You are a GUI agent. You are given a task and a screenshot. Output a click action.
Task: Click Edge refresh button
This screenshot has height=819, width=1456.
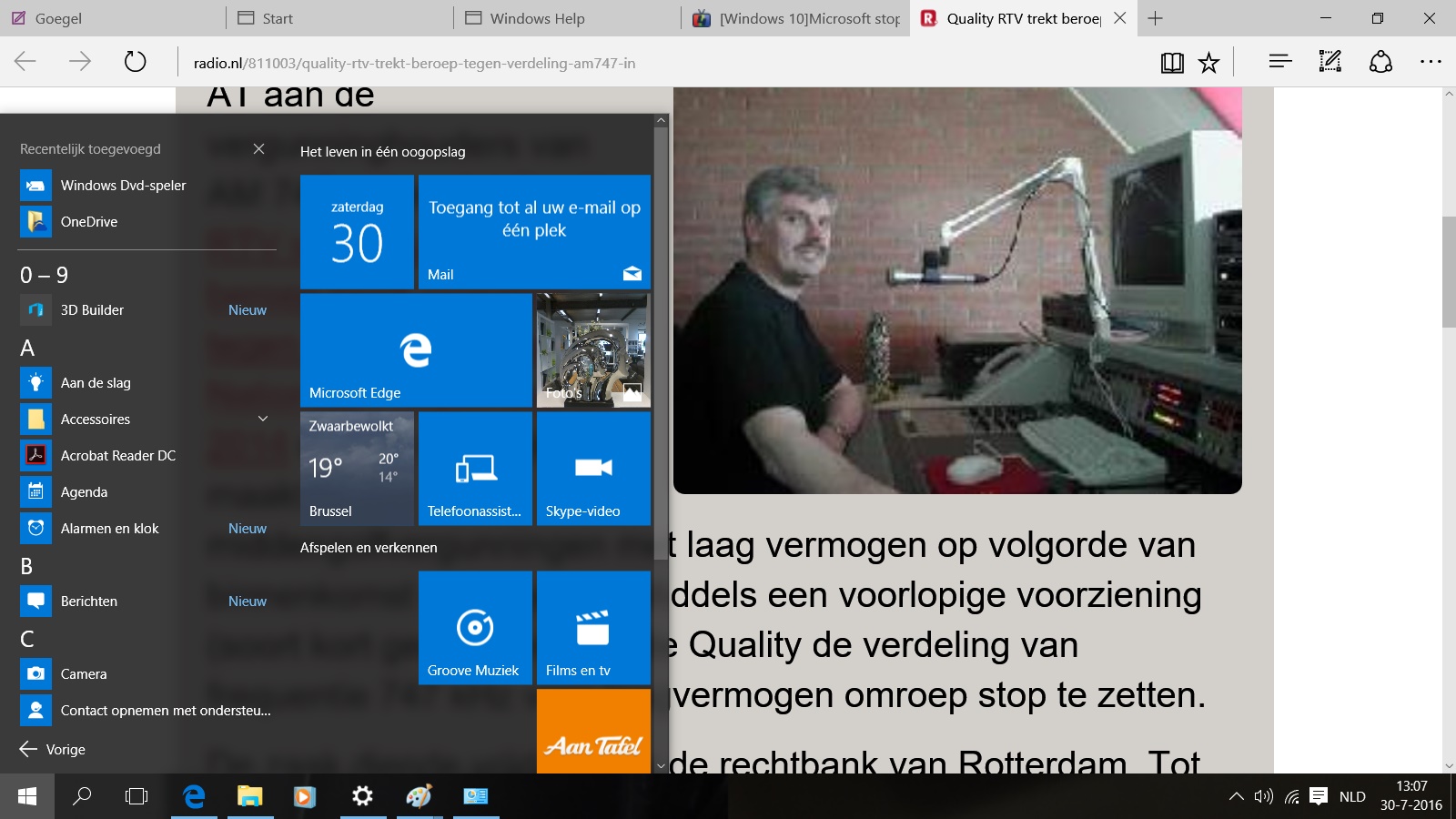click(135, 62)
